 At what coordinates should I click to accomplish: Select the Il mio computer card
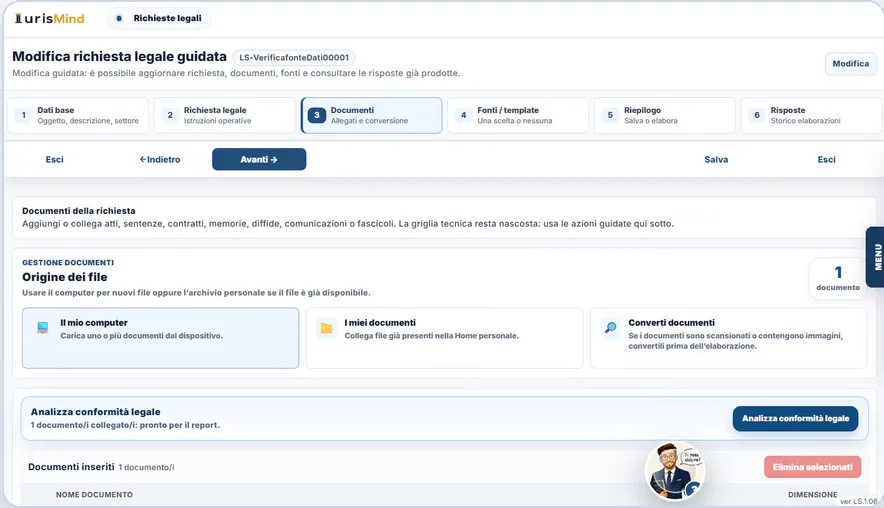click(160, 338)
